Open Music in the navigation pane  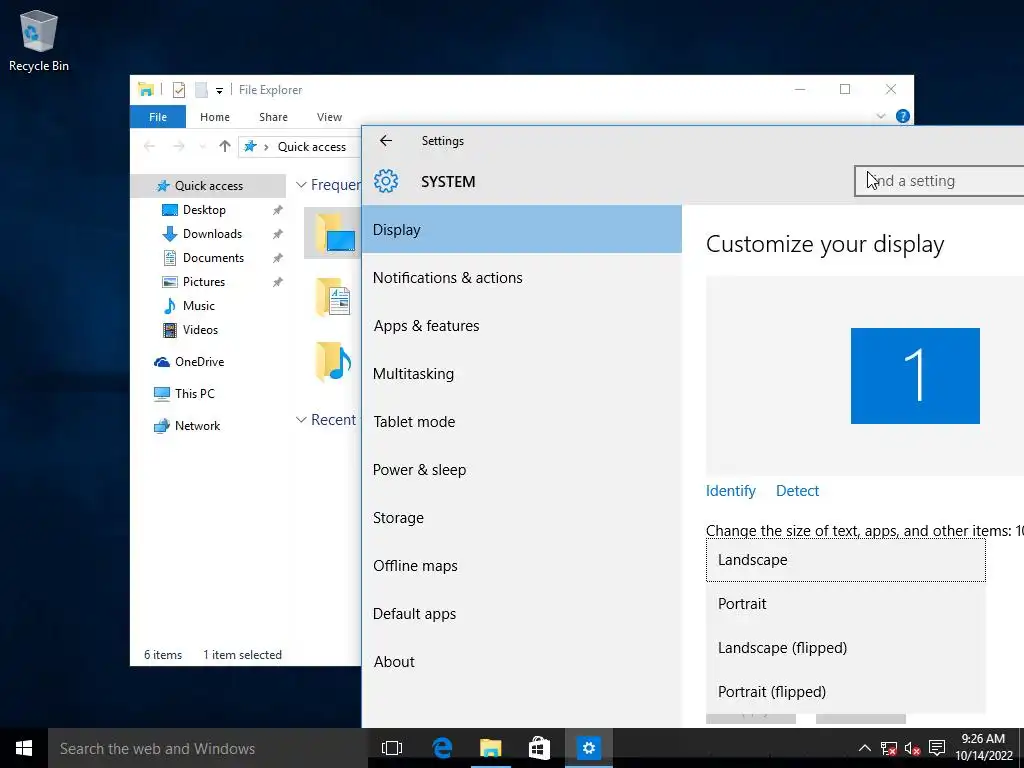tap(199, 306)
